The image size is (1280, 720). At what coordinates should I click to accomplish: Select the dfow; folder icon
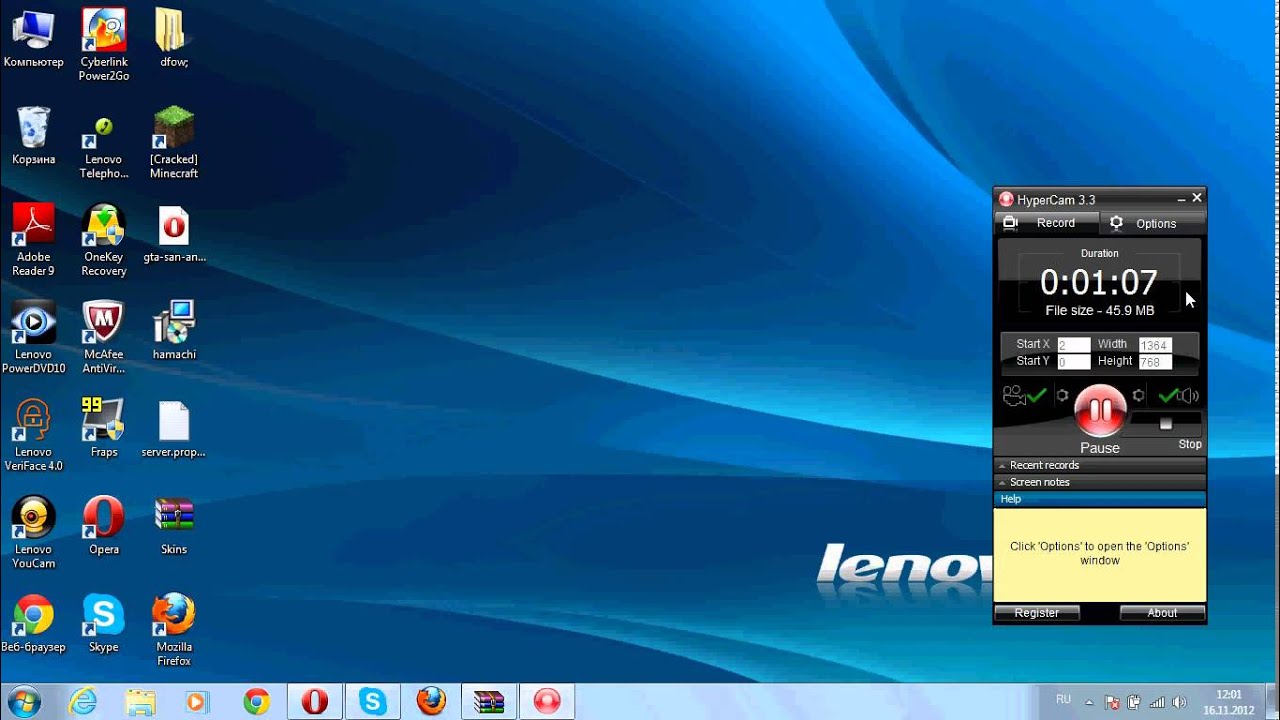click(x=174, y=38)
